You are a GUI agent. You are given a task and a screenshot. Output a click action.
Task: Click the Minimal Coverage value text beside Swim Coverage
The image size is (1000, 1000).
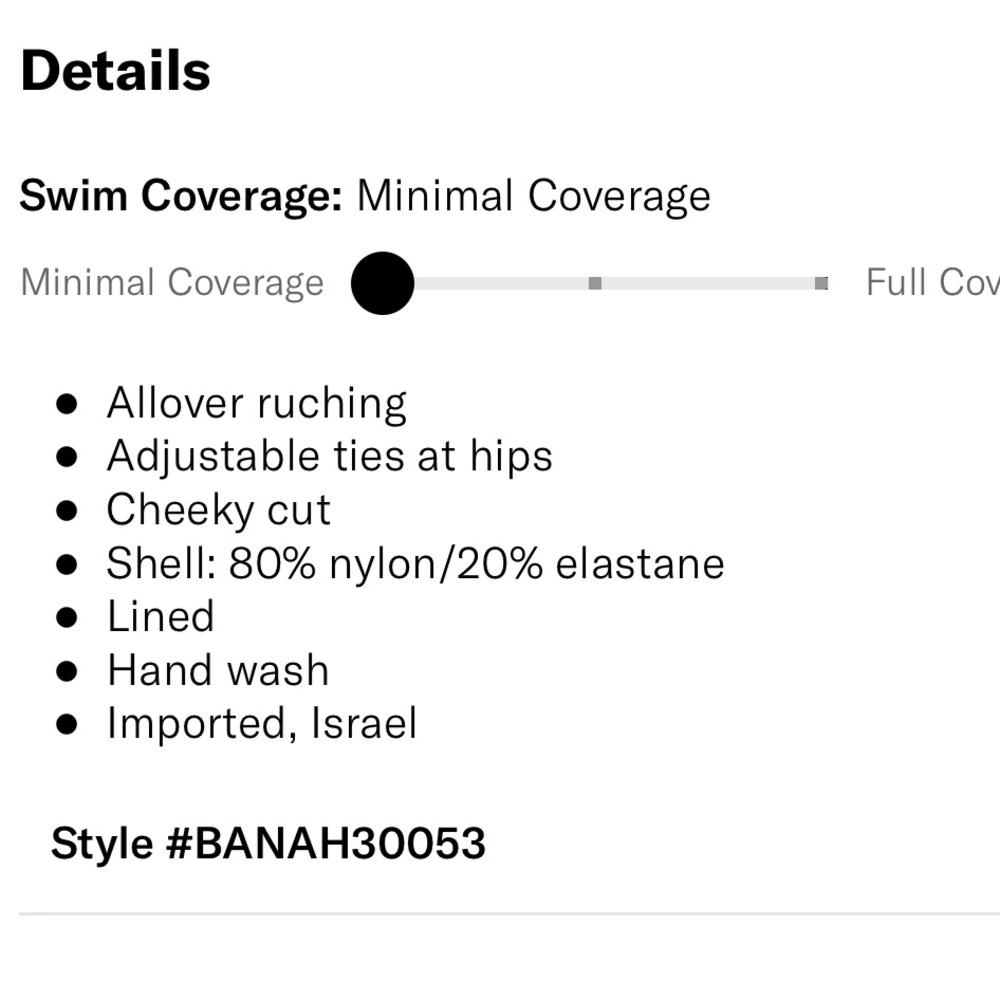(534, 195)
